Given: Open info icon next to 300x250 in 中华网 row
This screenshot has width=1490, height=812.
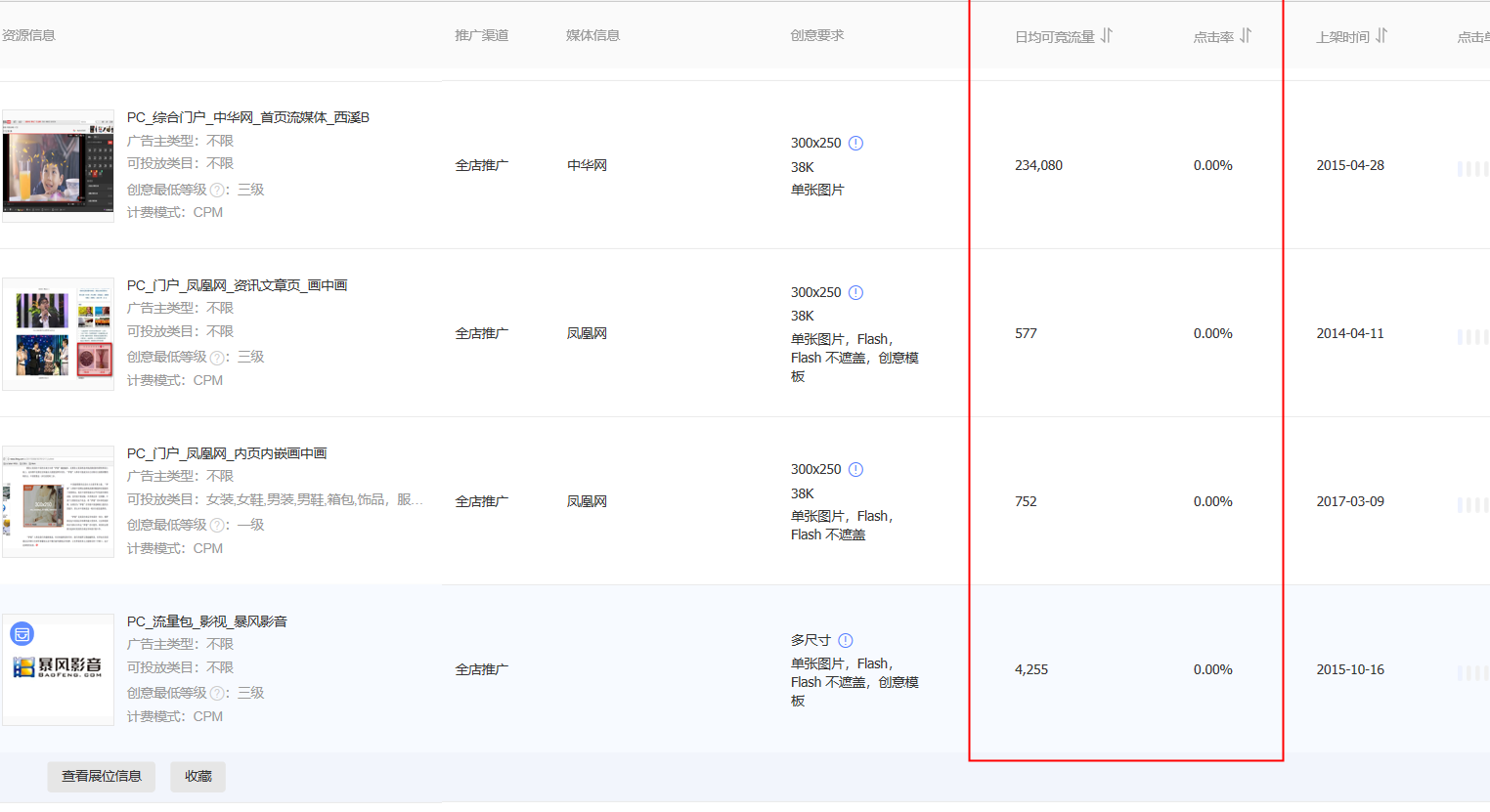Looking at the screenshot, I should click(855, 143).
